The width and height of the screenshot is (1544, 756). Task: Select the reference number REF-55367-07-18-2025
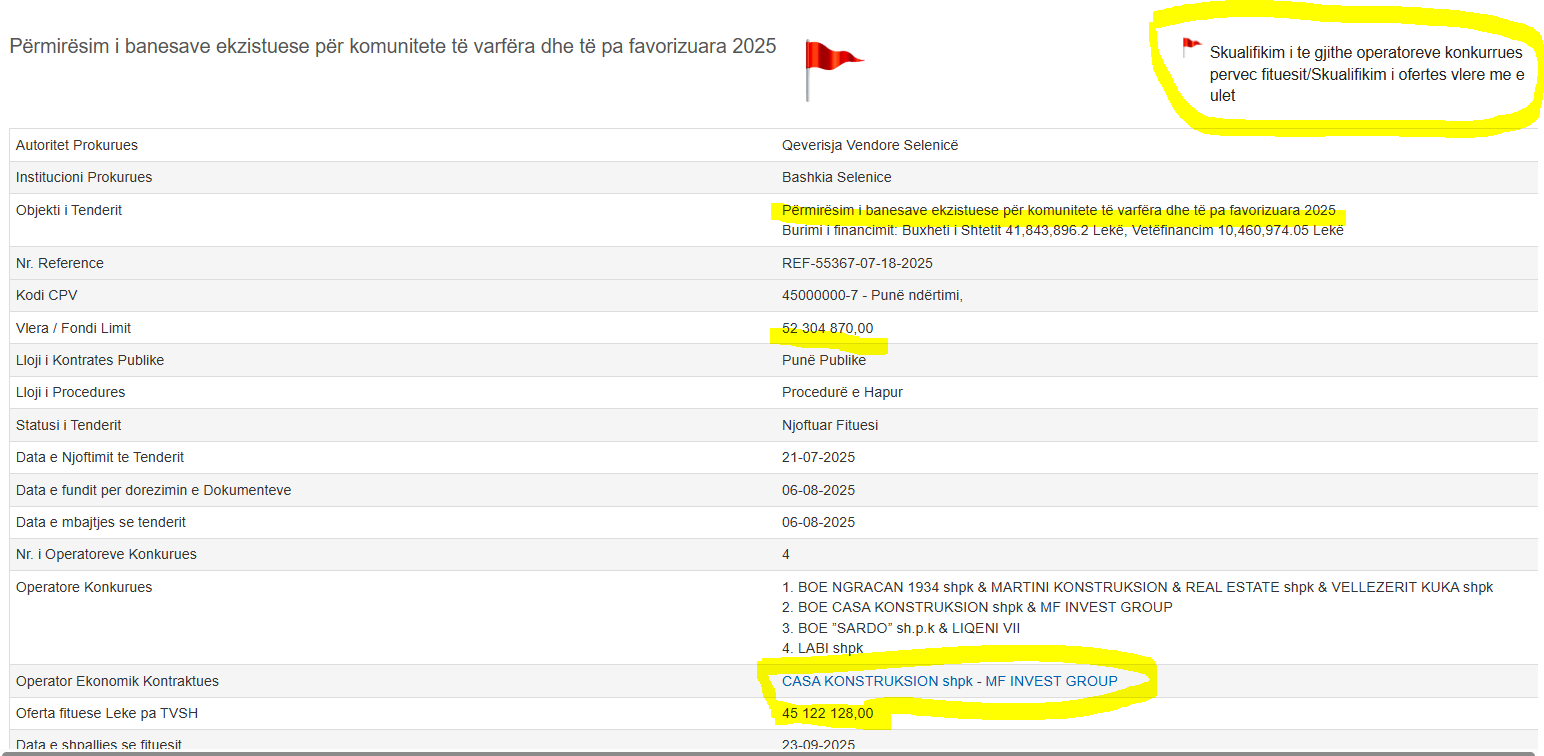(857, 263)
